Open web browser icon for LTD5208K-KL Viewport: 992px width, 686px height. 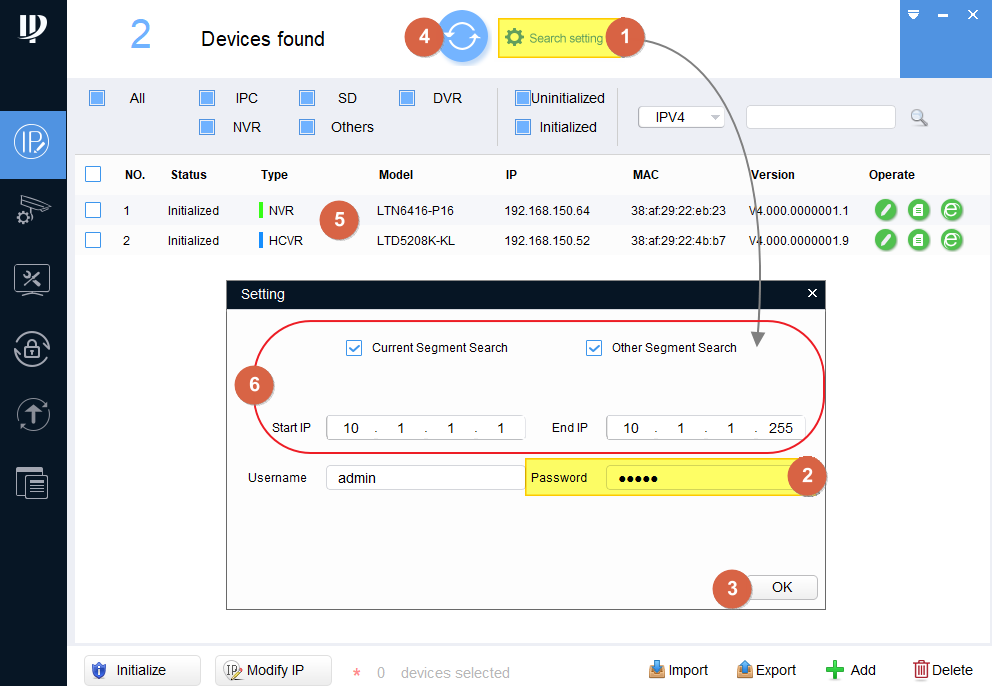952,240
